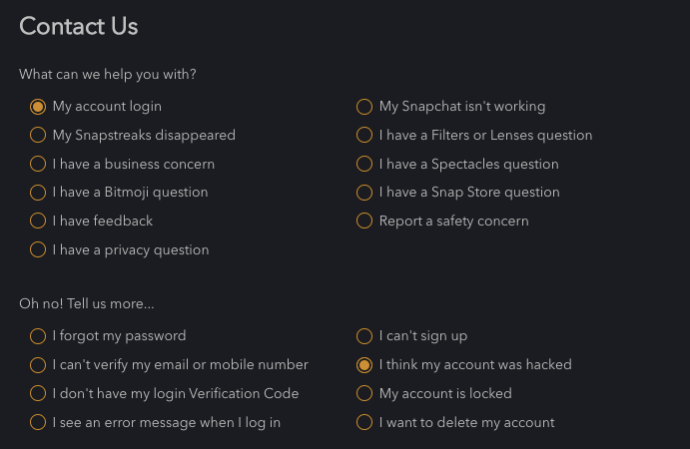
Task: Select "I have a privacy question"
Action: point(38,250)
